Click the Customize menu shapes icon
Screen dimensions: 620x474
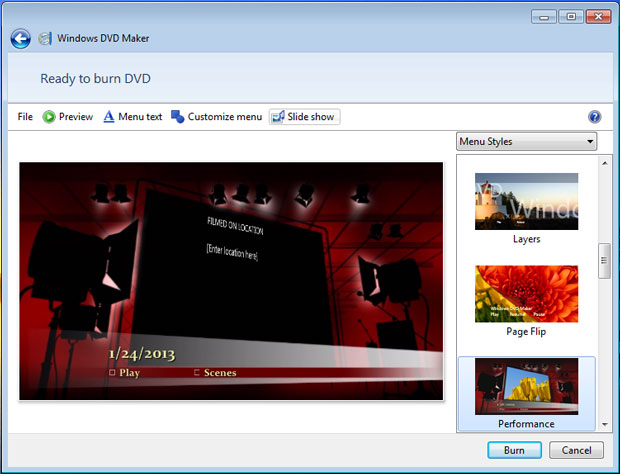178,117
